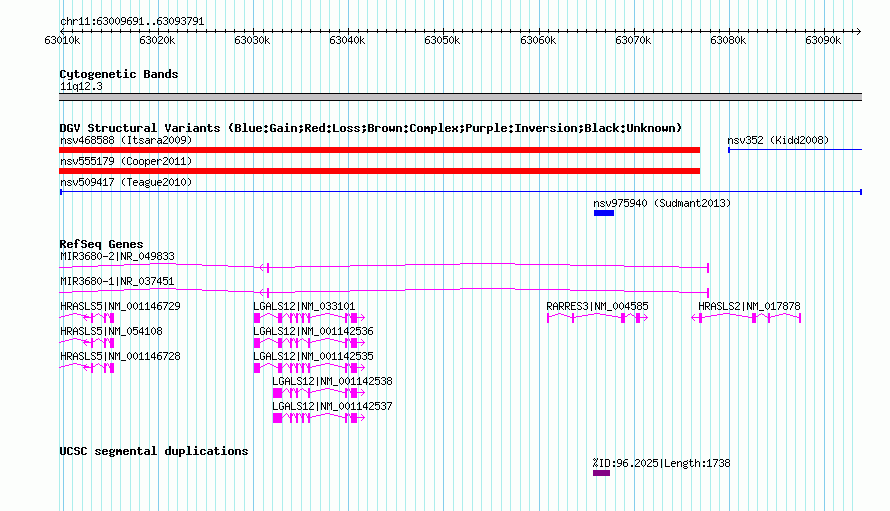
Task: Click the red loss bar under nsv555179
Action: (379, 171)
